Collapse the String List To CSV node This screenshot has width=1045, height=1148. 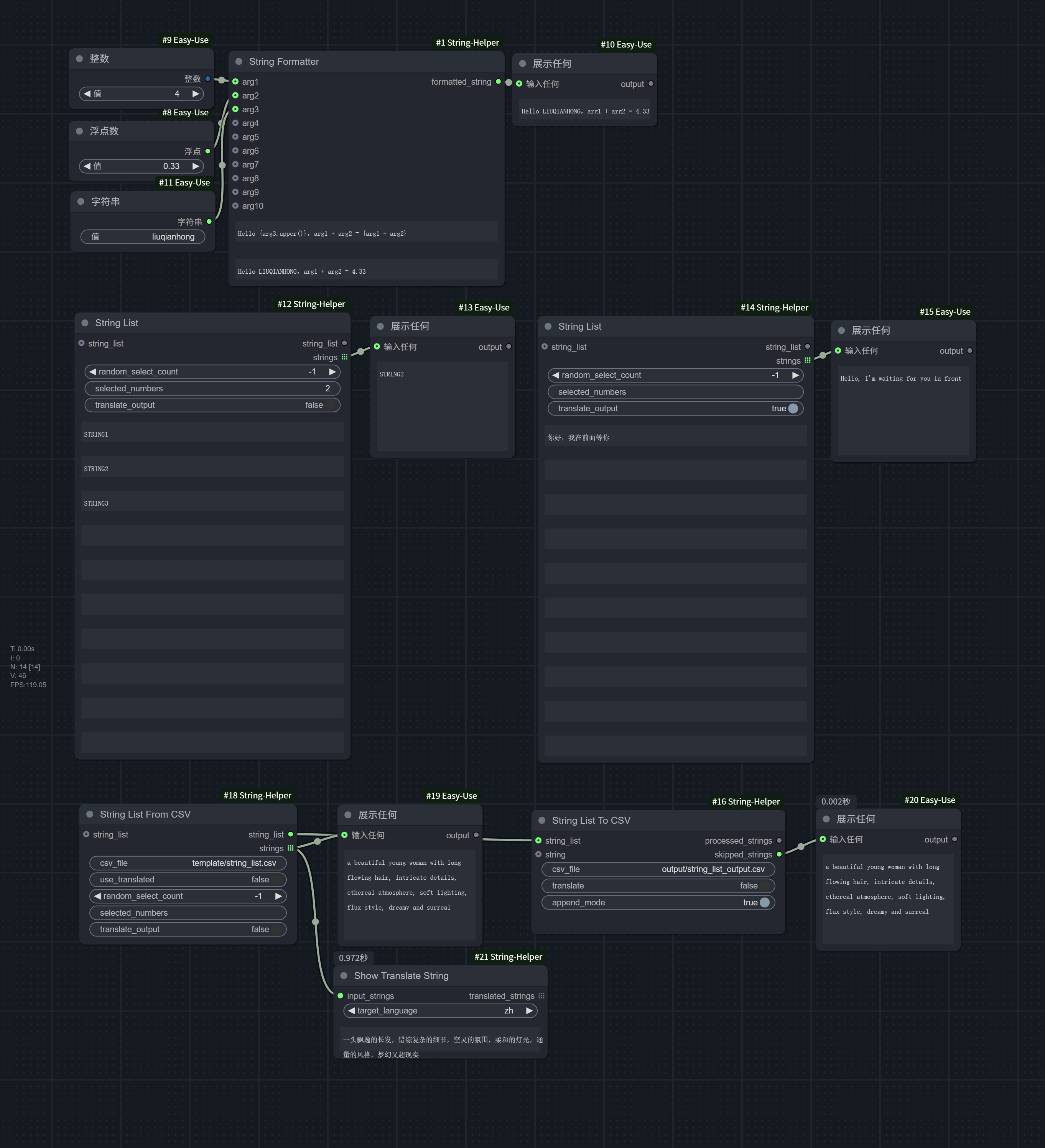pyautogui.click(x=542, y=821)
